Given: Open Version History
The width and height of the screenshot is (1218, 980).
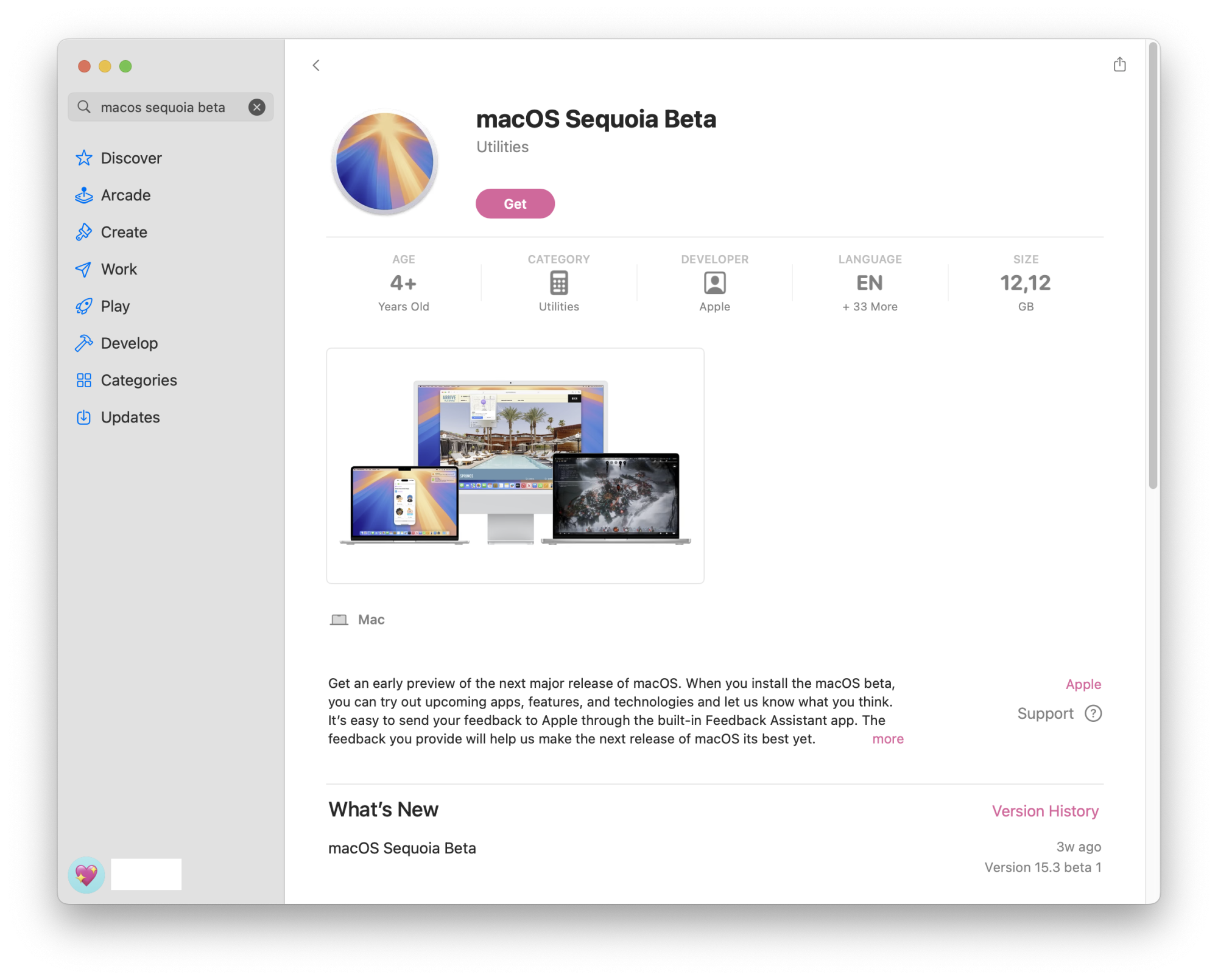Looking at the screenshot, I should pyautogui.click(x=1045, y=811).
